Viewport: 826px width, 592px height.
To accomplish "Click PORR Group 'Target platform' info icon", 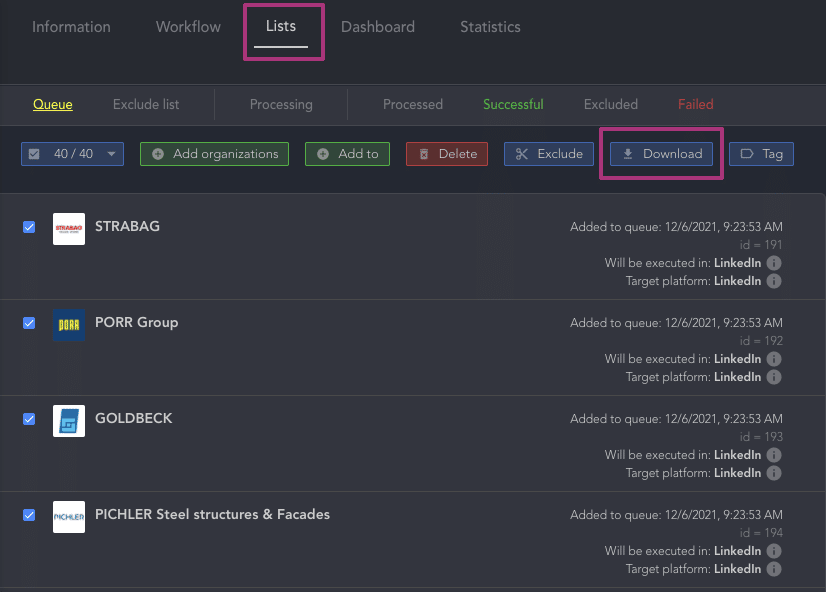I will point(774,377).
